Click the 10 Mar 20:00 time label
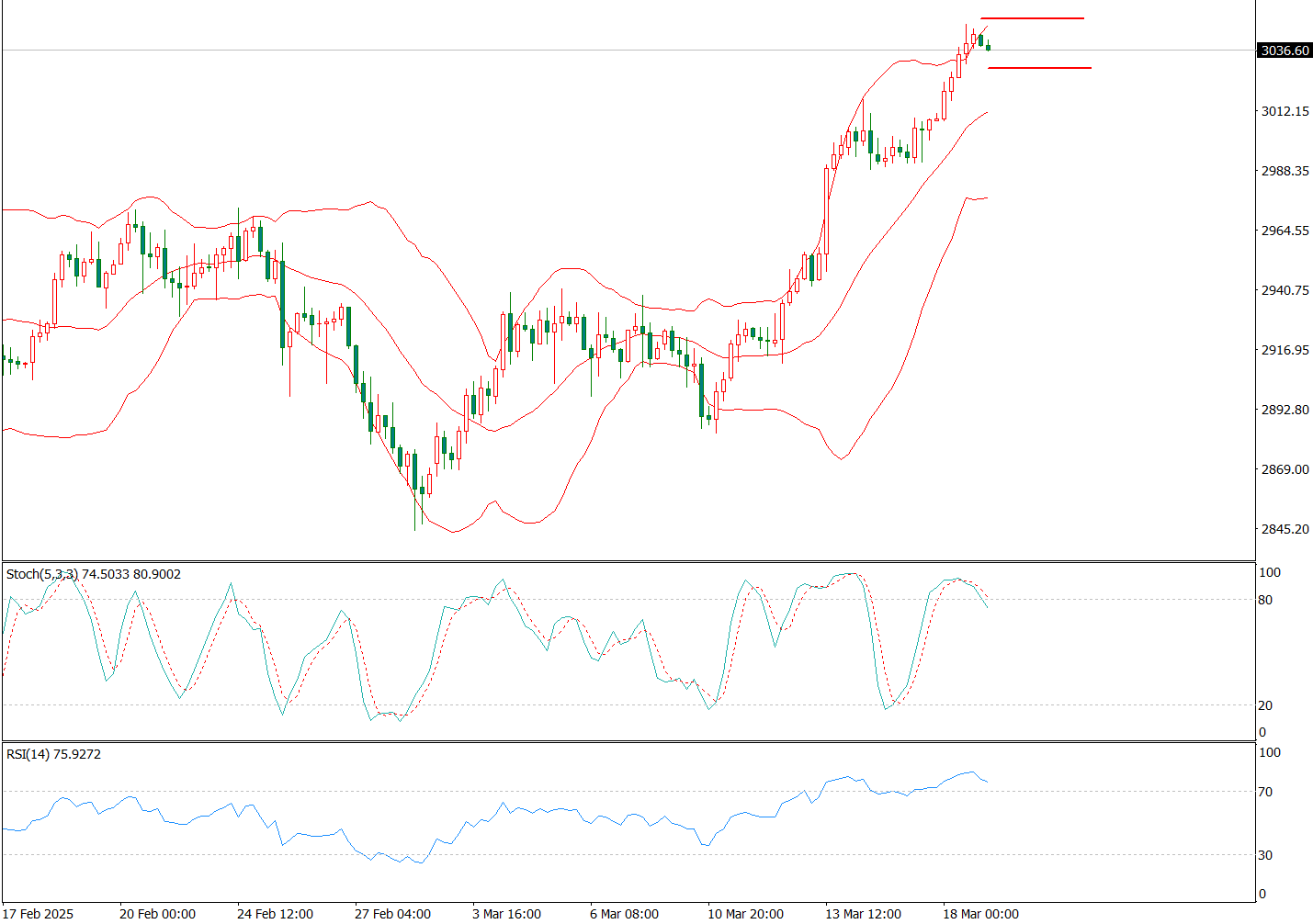 (745, 913)
